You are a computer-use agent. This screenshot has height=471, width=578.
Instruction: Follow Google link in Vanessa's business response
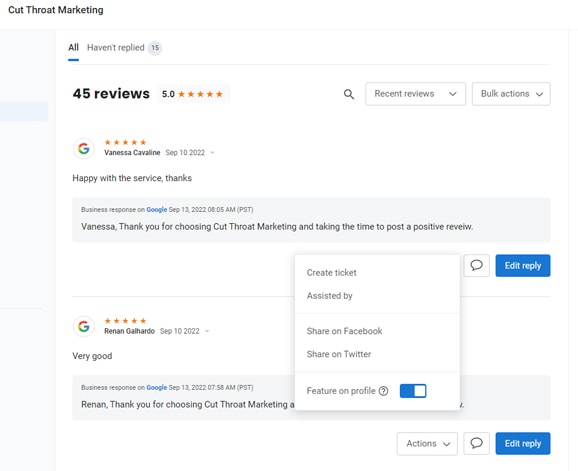pyautogui.click(x=157, y=209)
